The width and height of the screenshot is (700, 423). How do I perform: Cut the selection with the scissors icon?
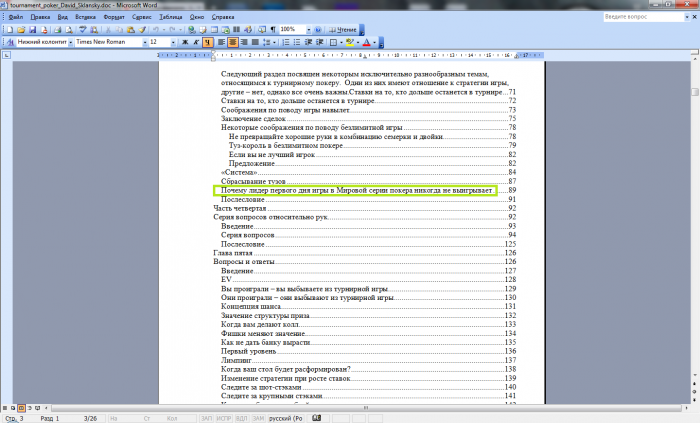pyautogui.click(x=108, y=30)
